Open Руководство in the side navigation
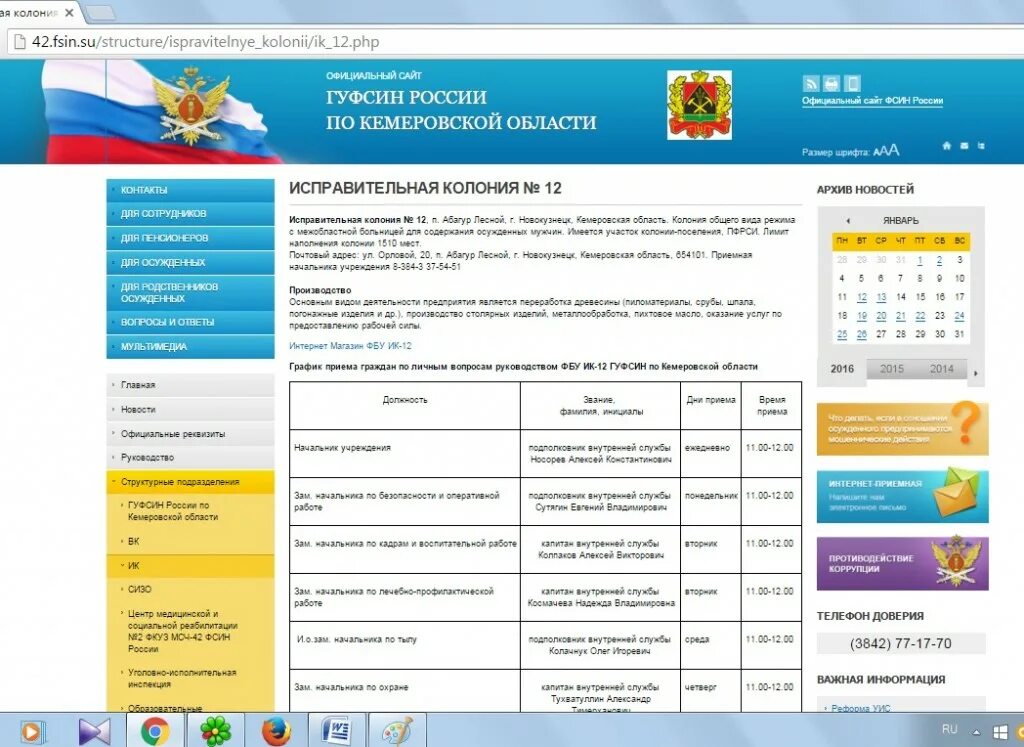 [x=190, y=457]
